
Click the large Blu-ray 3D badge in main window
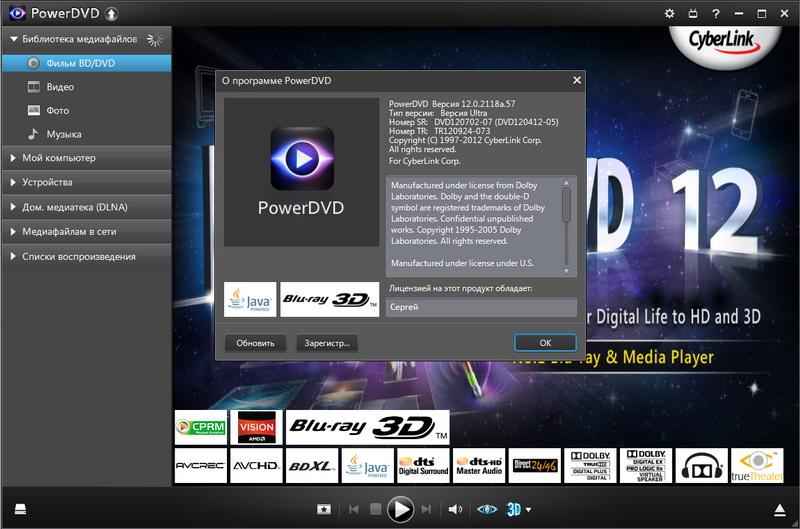pos(367,427)
